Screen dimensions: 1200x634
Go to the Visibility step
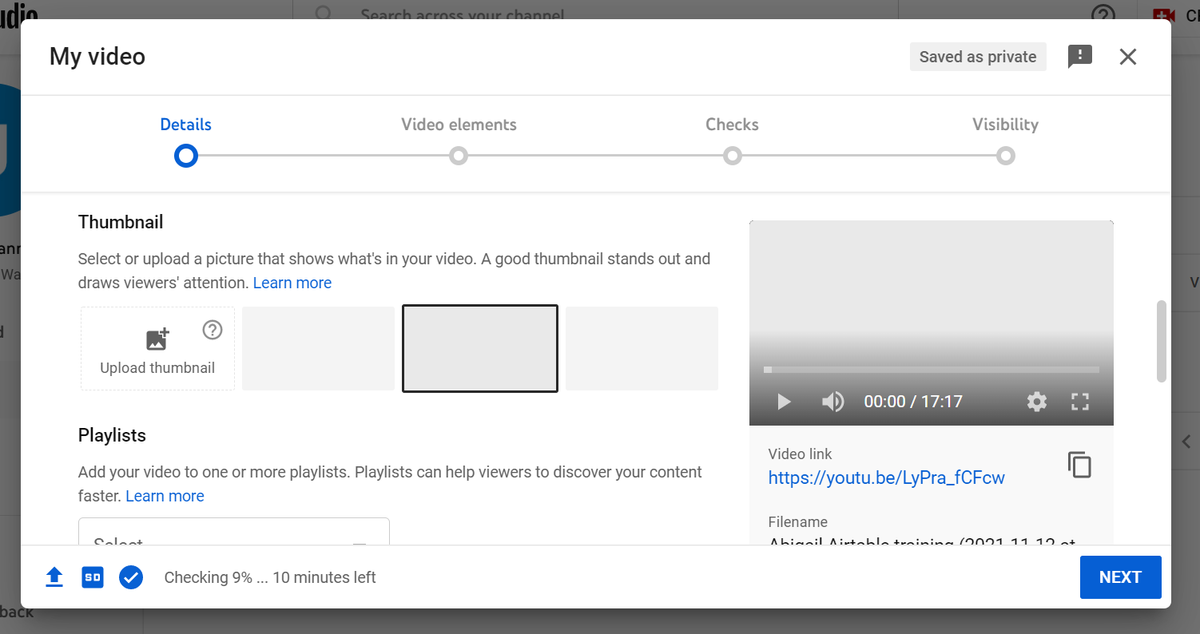click(1005, 139)
